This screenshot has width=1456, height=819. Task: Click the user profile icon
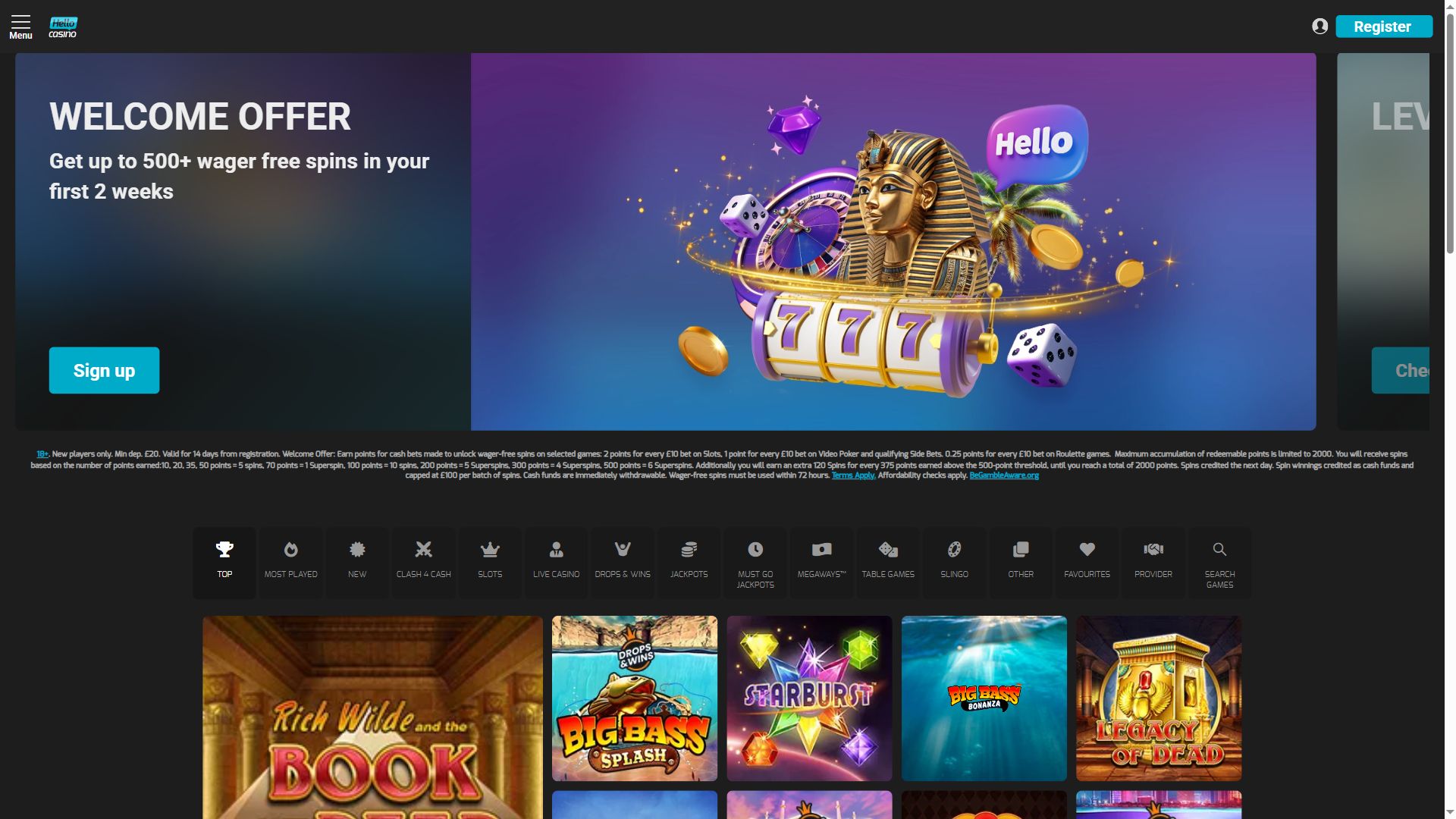pyautogui.click(x=1319, y=27)
